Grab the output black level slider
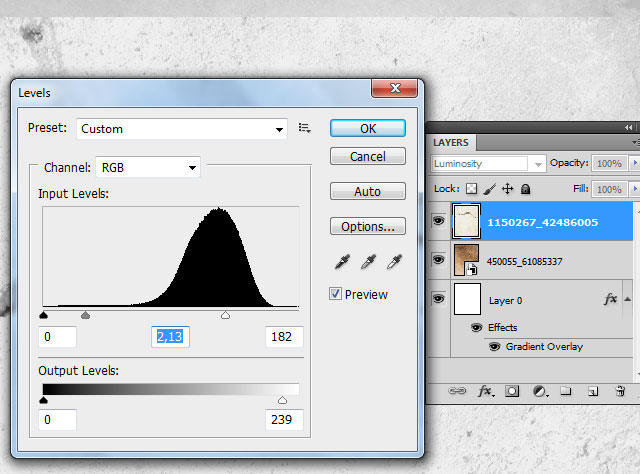Screen dimensions: 640x474 click(x=44, y=400)
